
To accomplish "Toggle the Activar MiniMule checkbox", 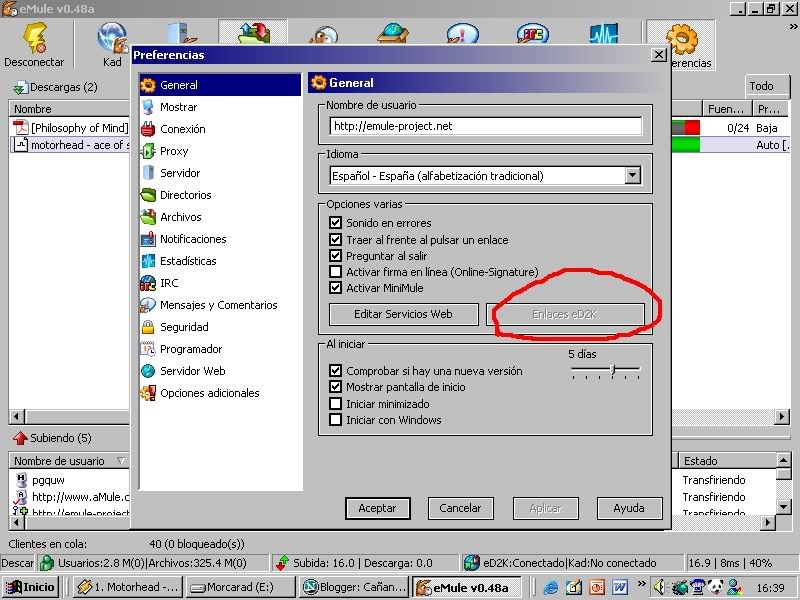I will click(x=335, y=288).
